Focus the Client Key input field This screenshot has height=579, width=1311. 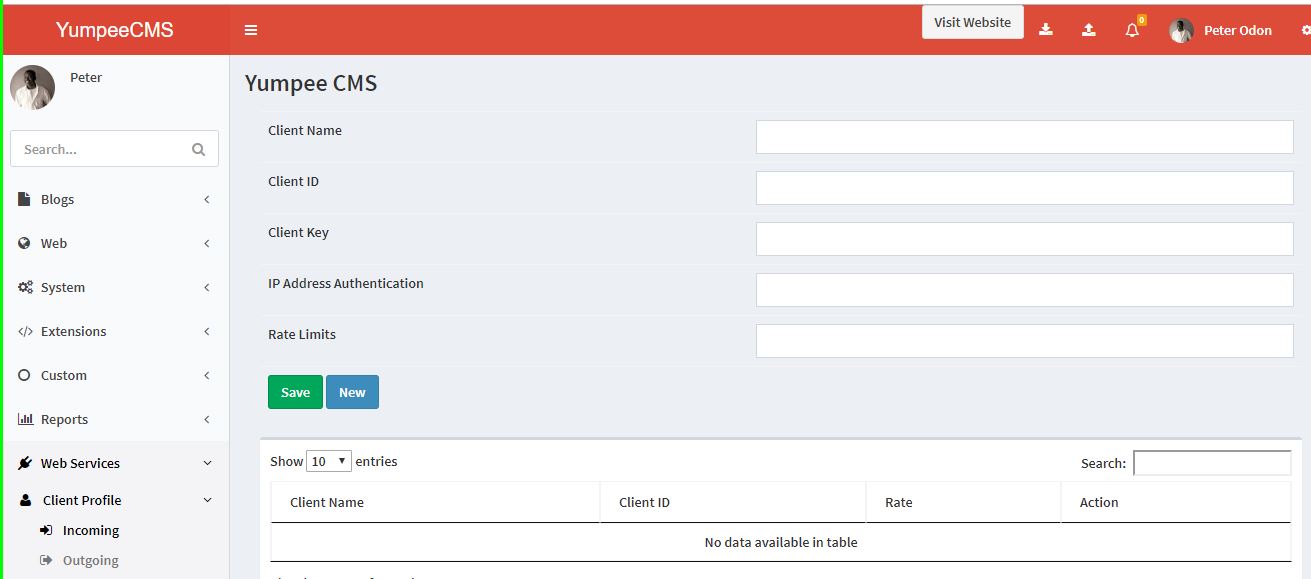click(1024, 239)
